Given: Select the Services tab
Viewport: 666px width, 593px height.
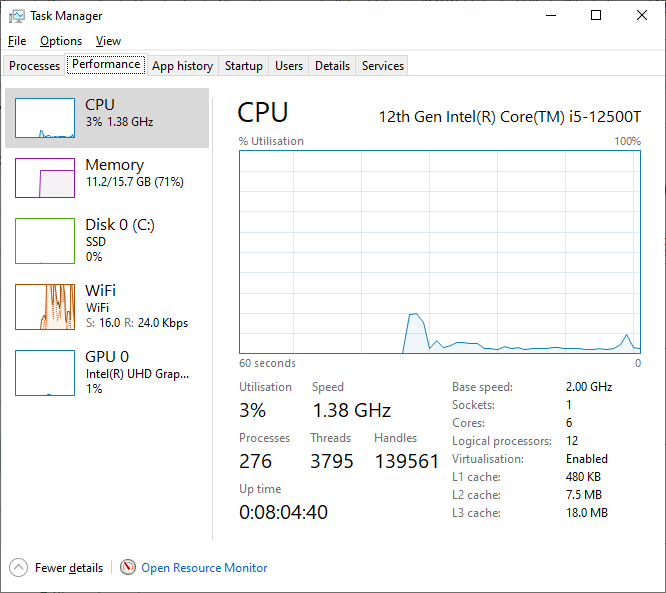Looking at the screenshot, I should [x=383, y=66].
